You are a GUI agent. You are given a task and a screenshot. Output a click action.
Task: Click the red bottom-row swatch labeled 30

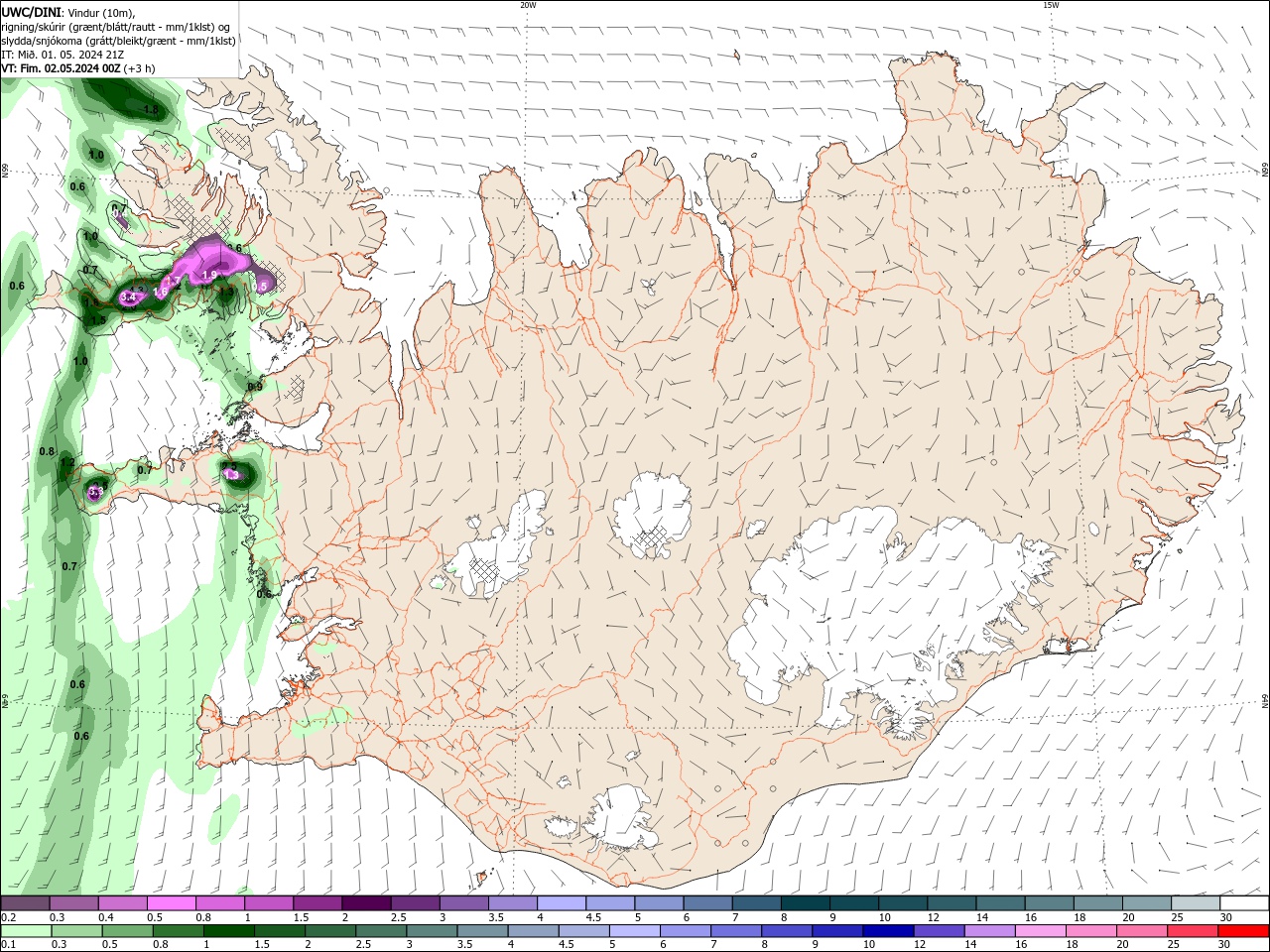tap(1244, 931)
